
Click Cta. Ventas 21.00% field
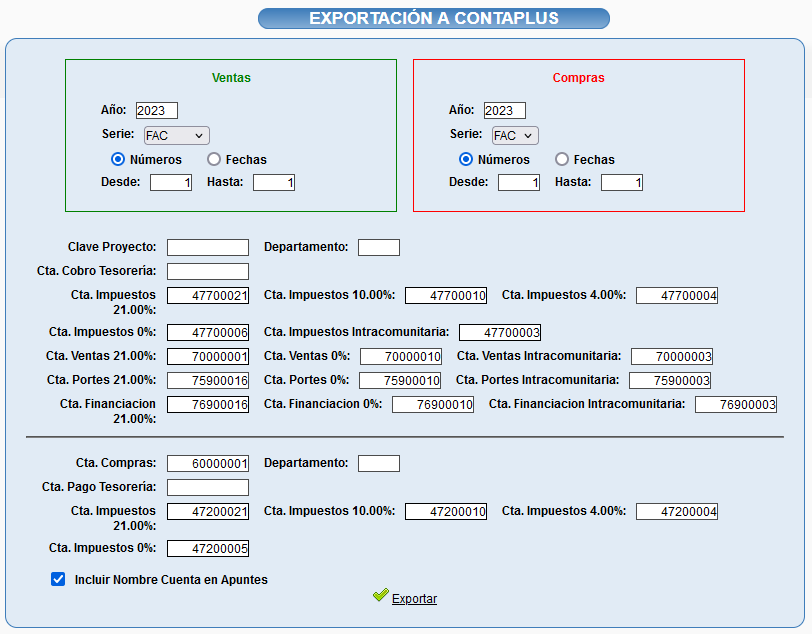pos(208,356)
